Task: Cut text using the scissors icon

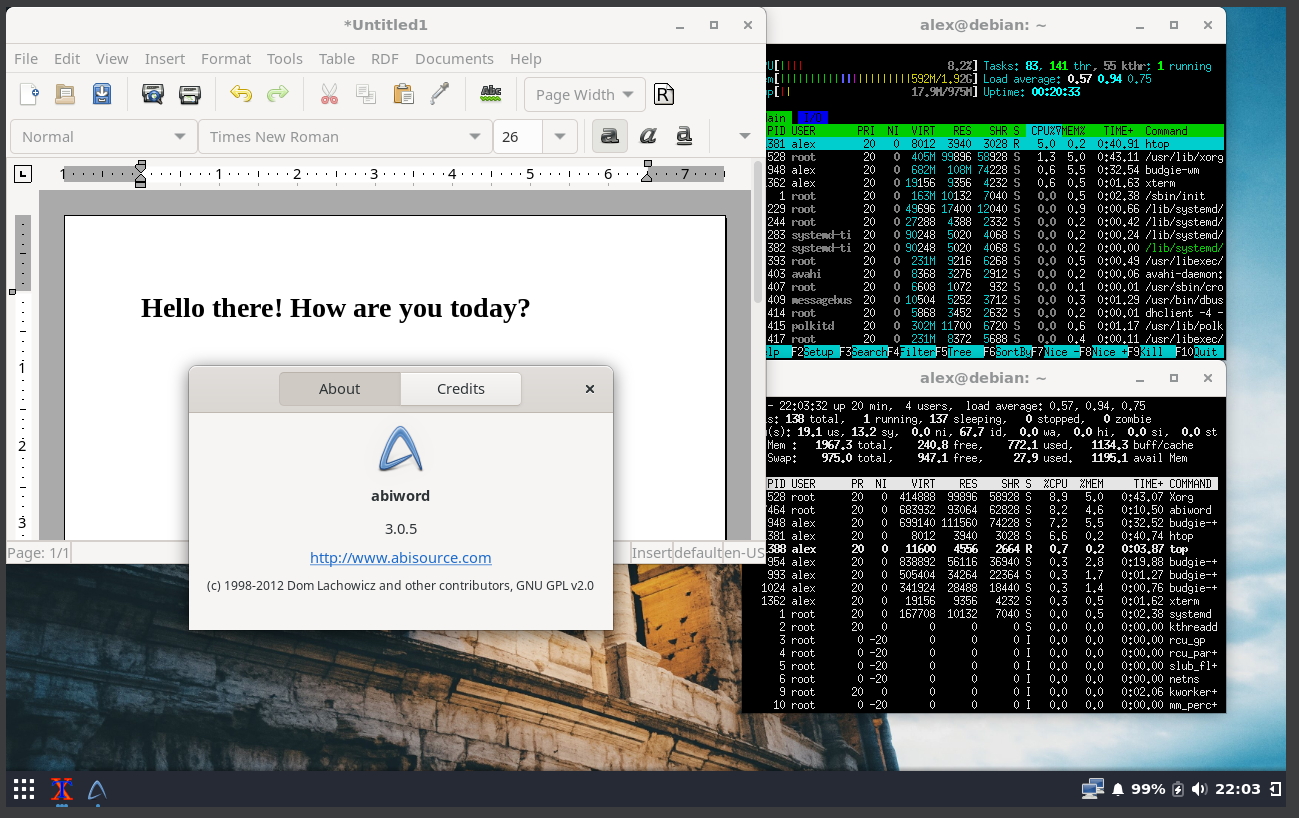Action: (328, 94)
